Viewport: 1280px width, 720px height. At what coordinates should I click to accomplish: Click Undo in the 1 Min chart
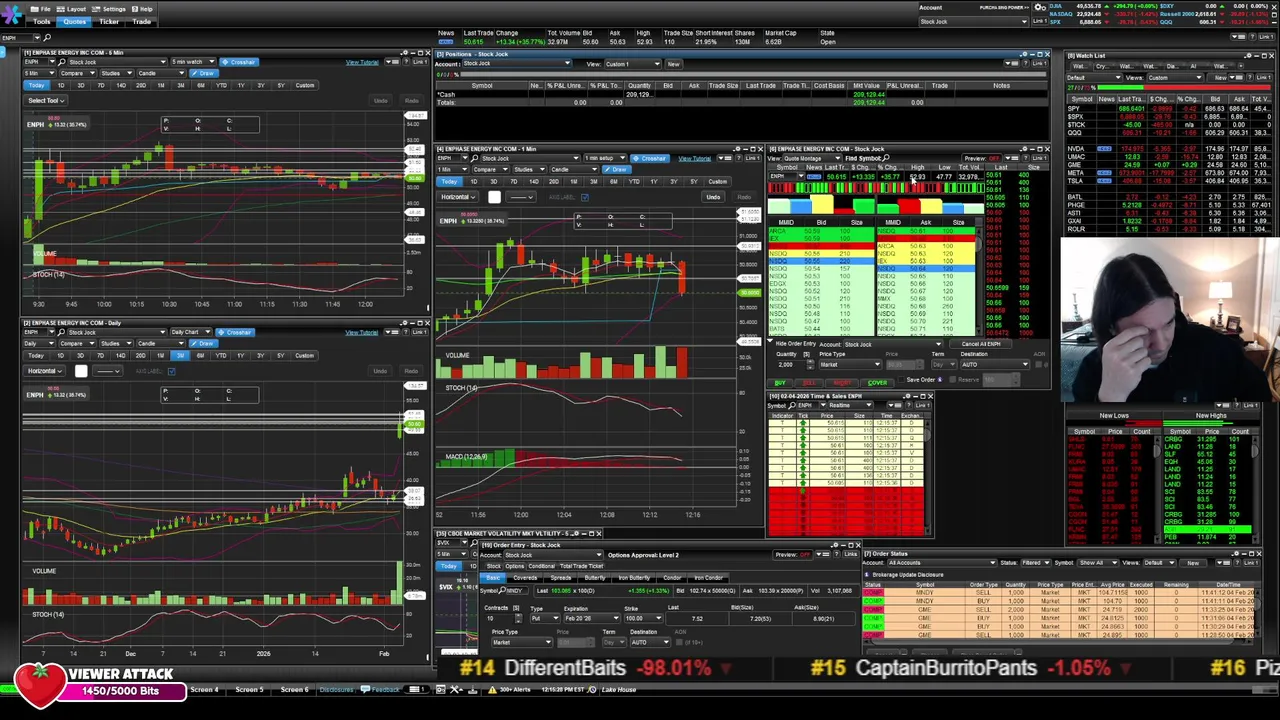(713, 197)
